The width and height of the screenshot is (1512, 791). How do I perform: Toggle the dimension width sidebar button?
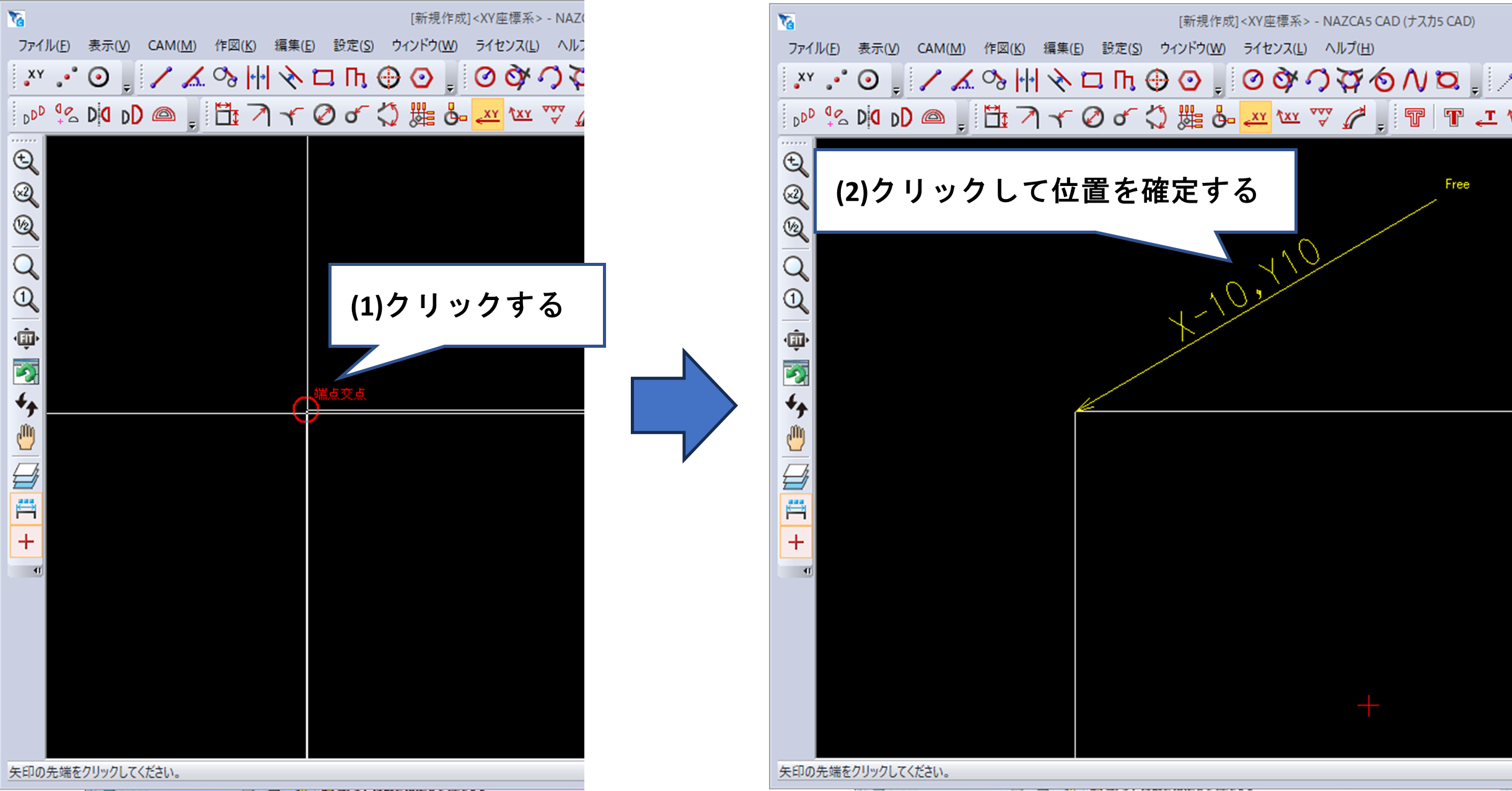(26, 508)
